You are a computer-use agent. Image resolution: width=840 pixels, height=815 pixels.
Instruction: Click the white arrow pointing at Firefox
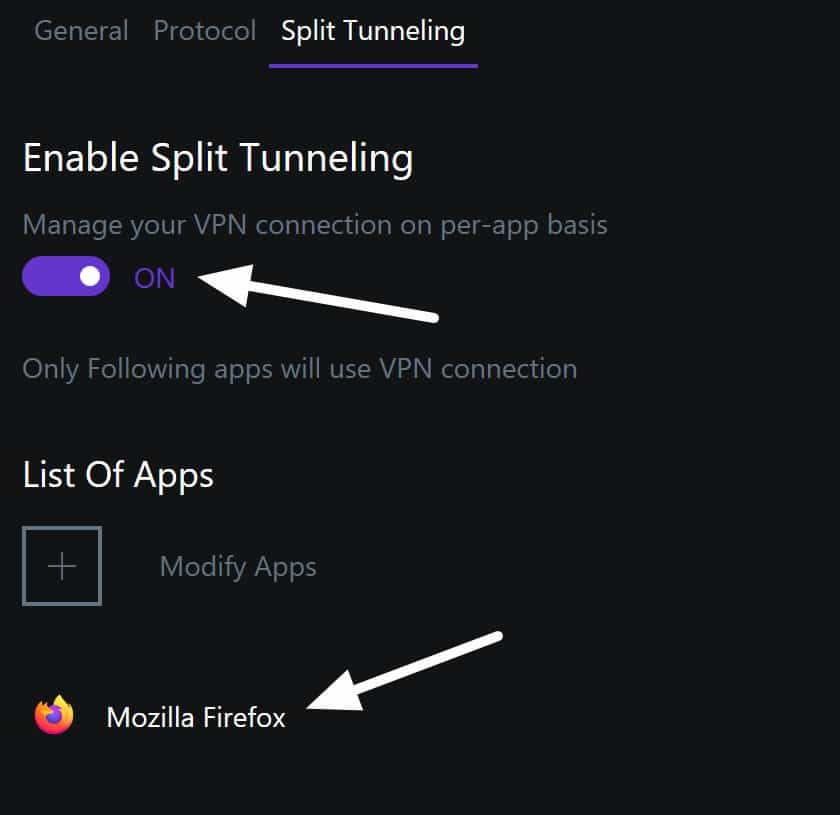point(404,671)
